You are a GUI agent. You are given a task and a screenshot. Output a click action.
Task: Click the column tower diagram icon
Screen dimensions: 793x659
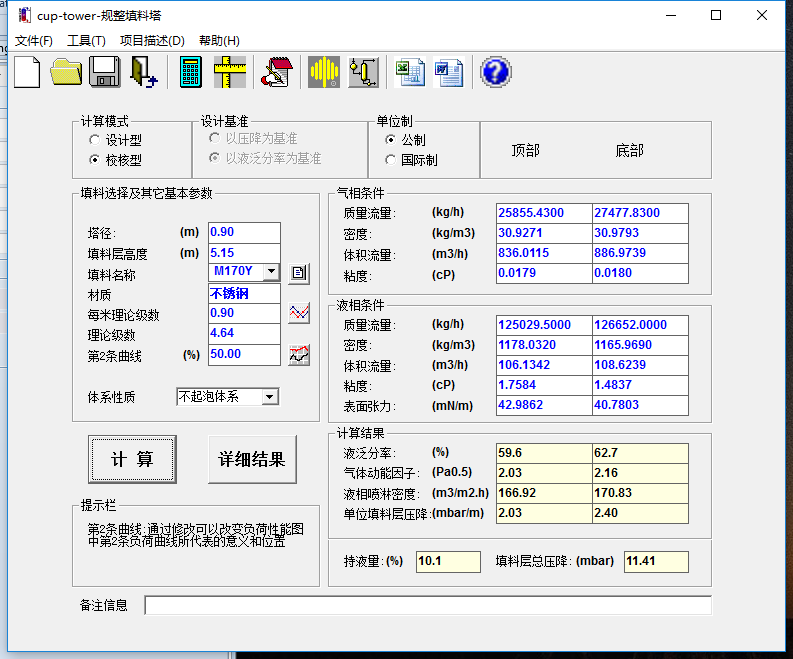[363, 72]
